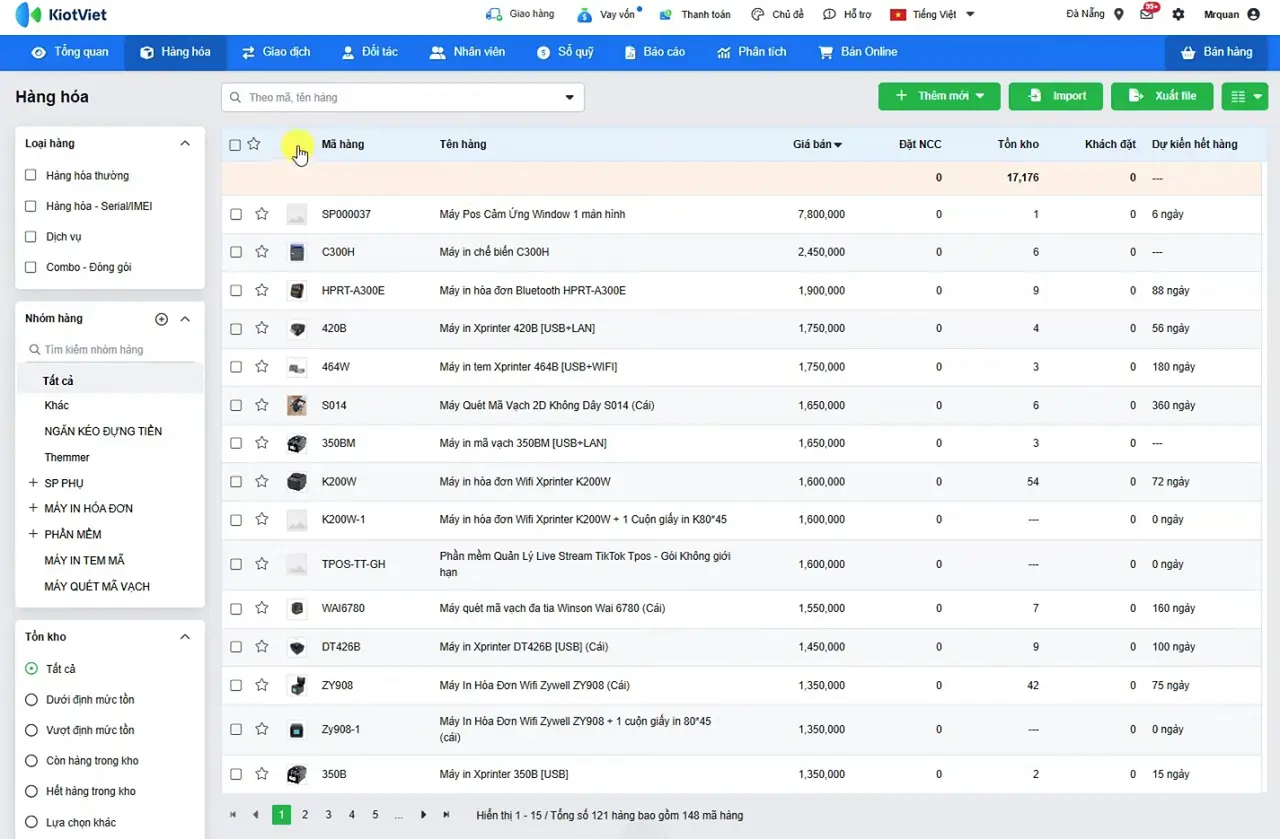Star the C300H product row

(262, 252)
